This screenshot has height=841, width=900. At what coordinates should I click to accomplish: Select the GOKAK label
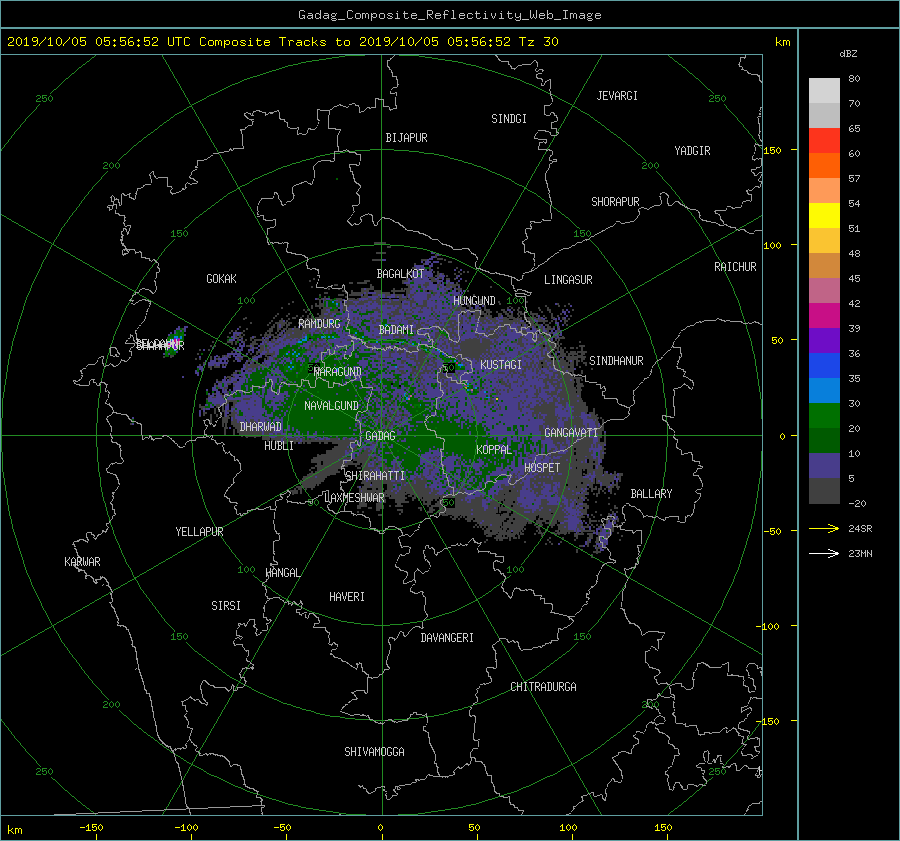[222, 279]
